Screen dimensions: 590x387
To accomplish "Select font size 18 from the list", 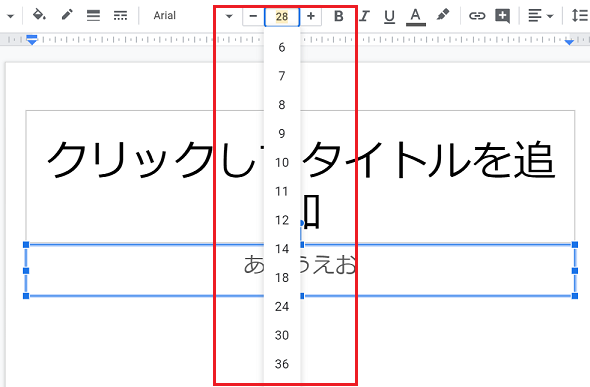I will pyautogui.click(x=282, y=278).
